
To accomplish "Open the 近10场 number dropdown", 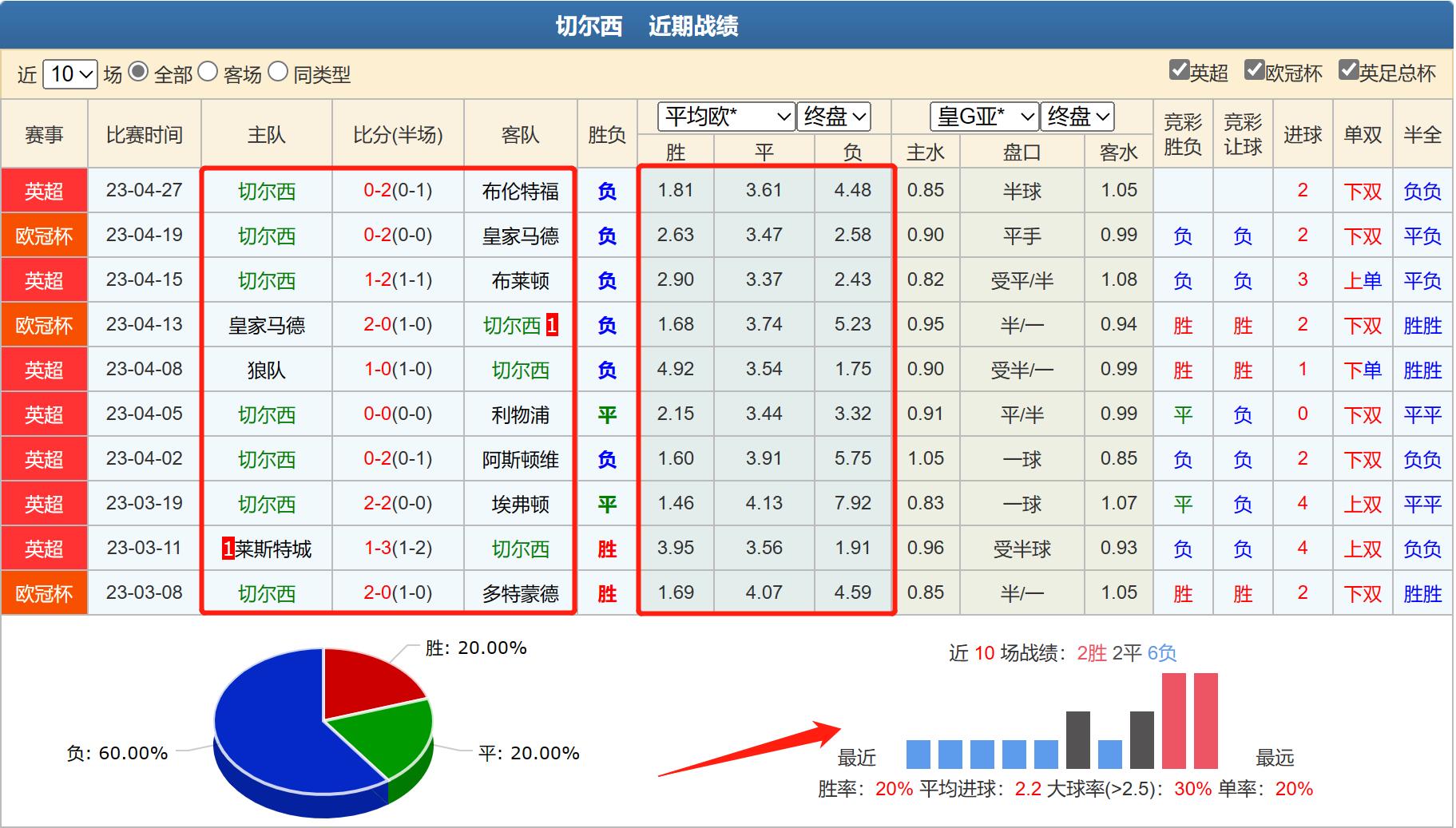I will coord(69,73).
